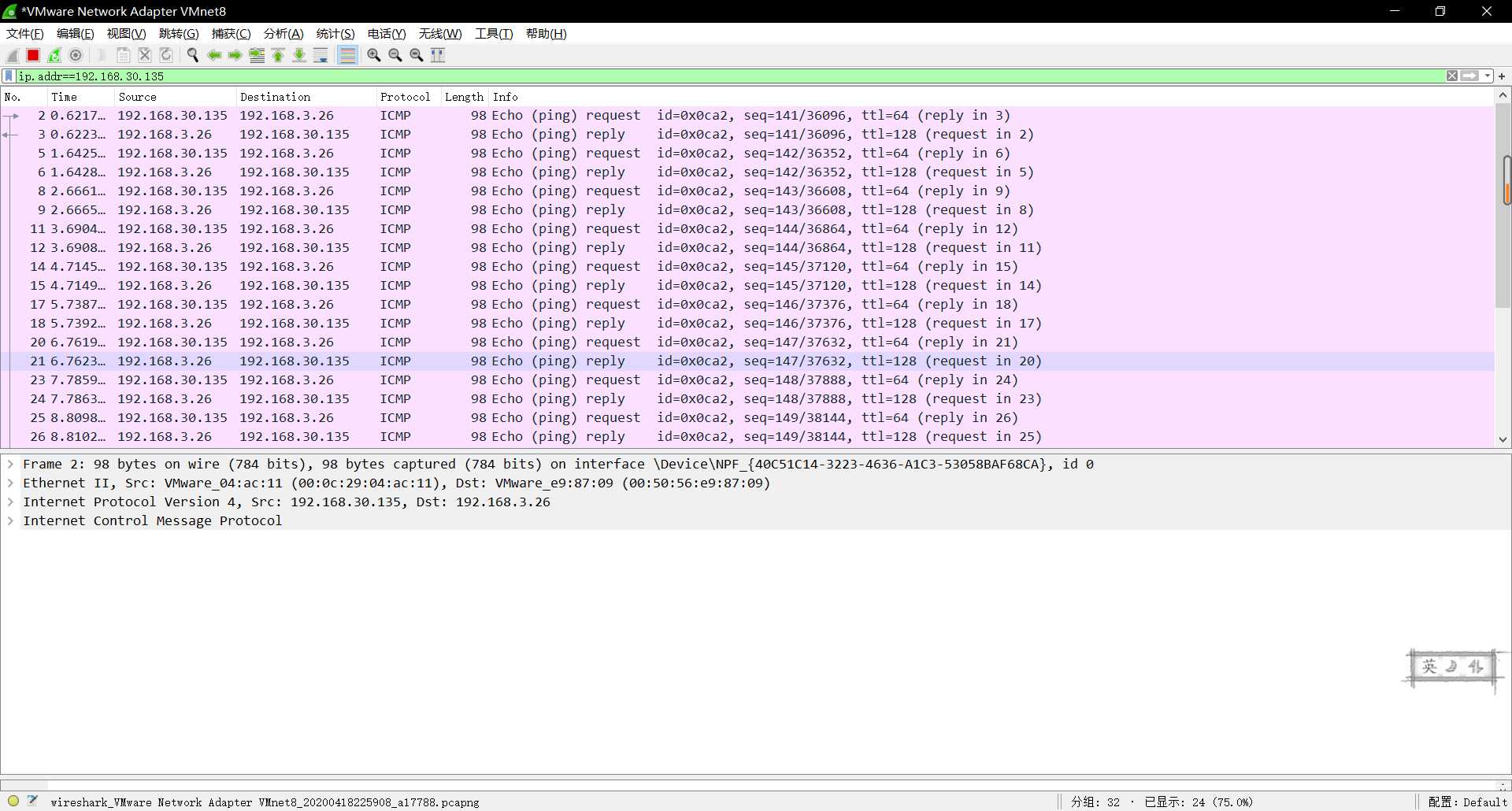Open the 电话(Y) menu
1512x811 pixels.
click(x=387, y=34)
